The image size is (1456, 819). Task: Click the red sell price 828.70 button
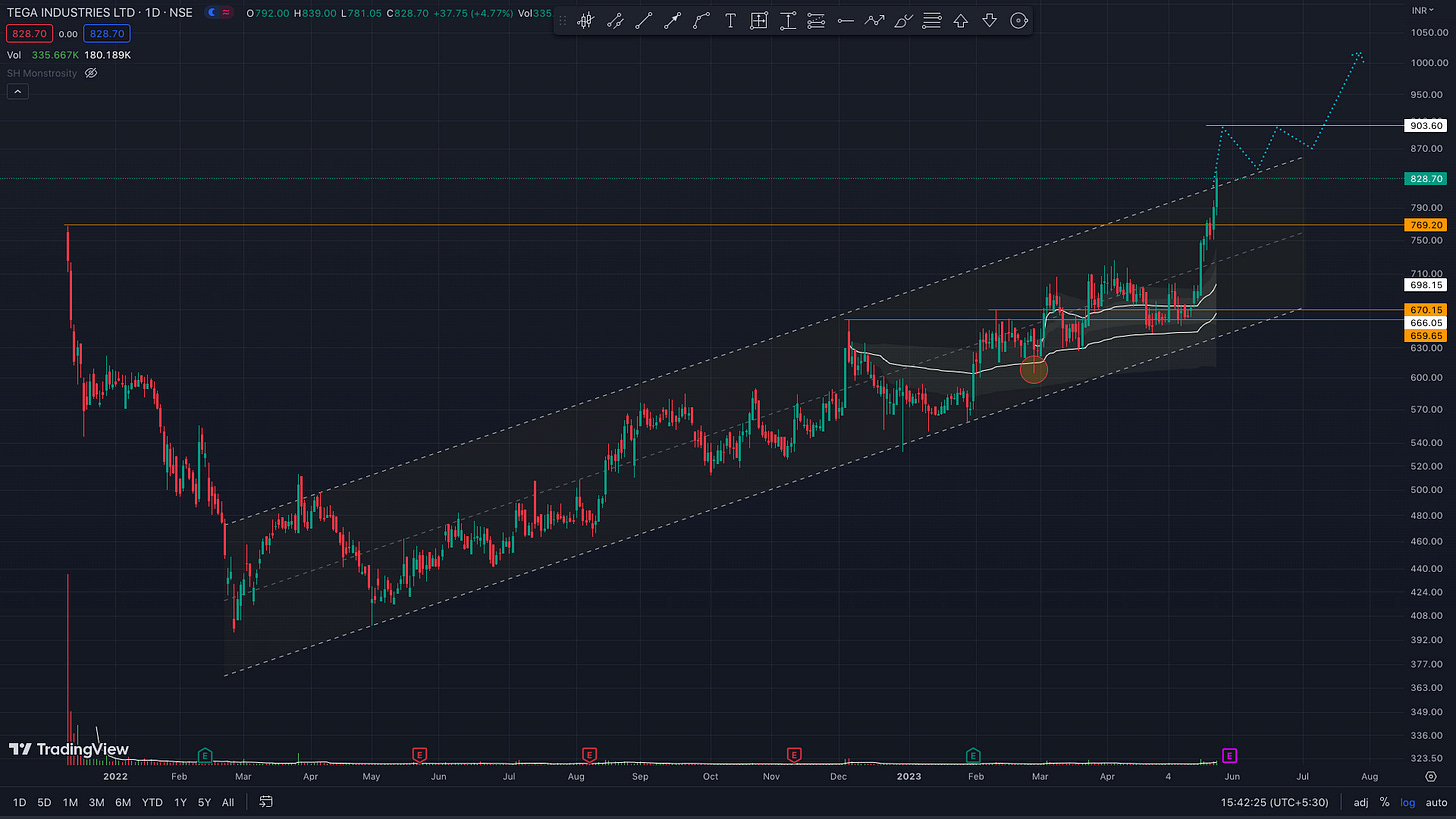[29, 33]
